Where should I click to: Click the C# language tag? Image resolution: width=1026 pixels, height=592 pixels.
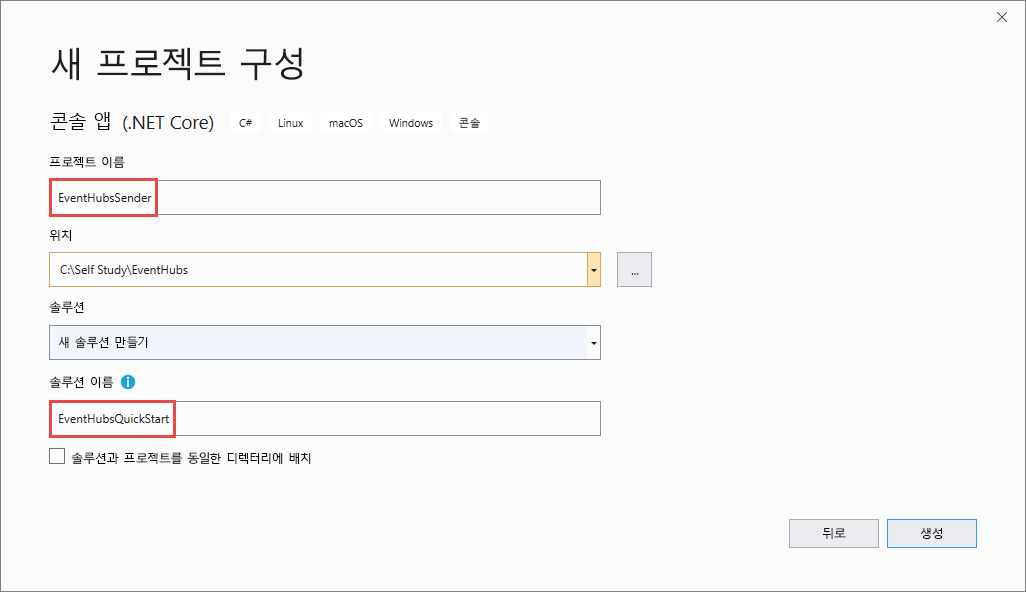(x=245, y=123)
